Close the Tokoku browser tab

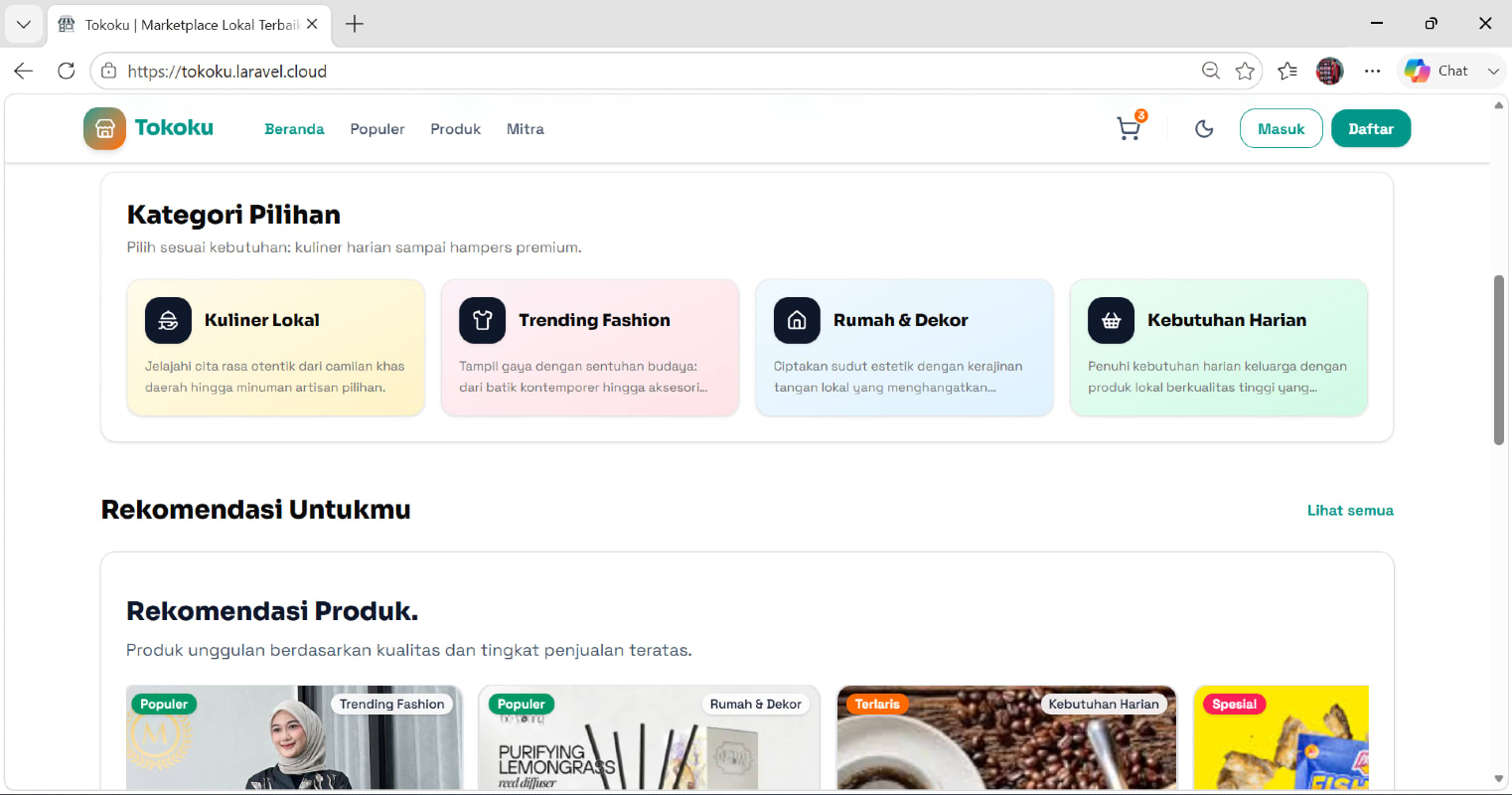tap(312, 24)
